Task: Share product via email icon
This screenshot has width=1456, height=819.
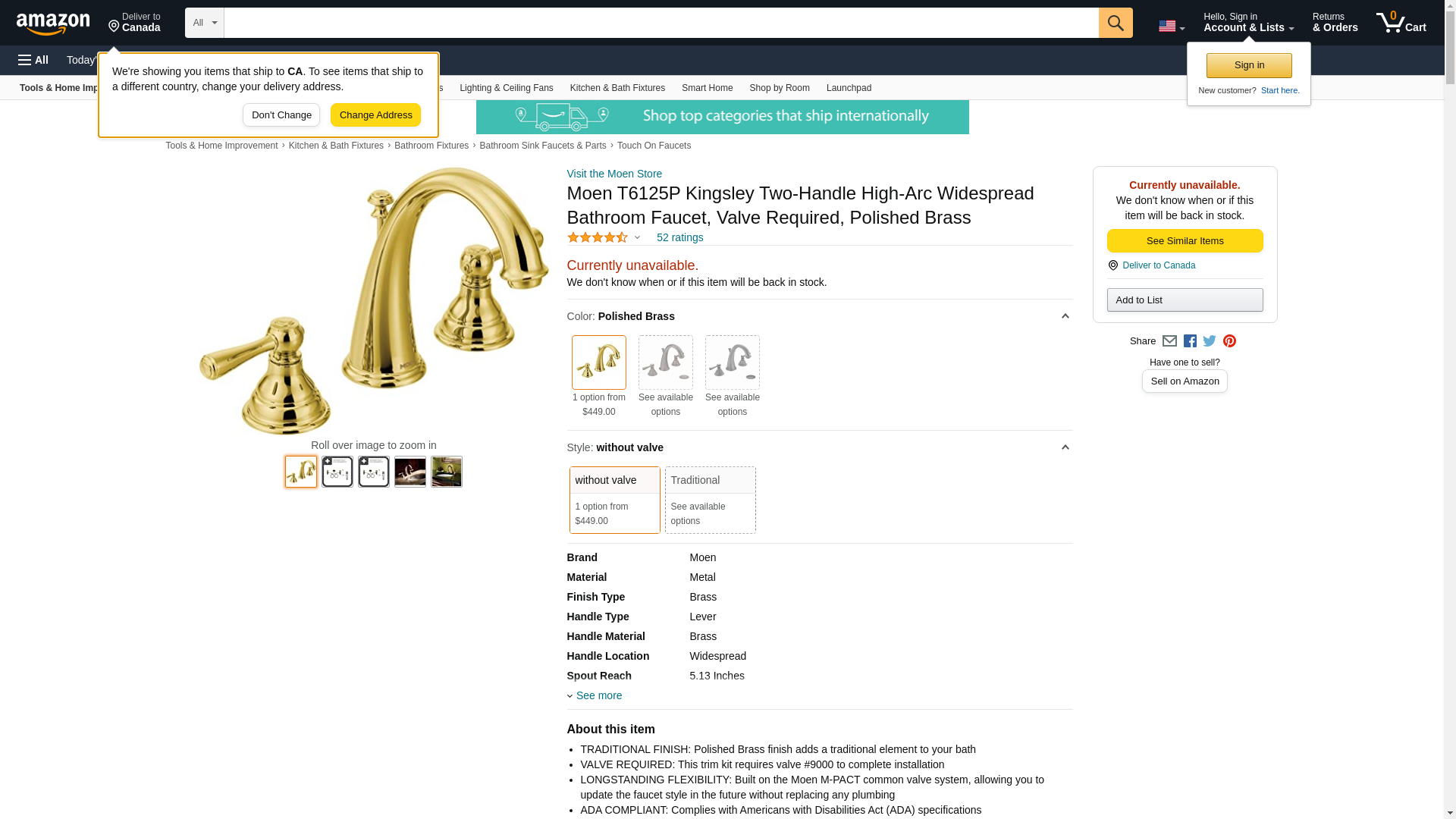Action: [1169, 341]
